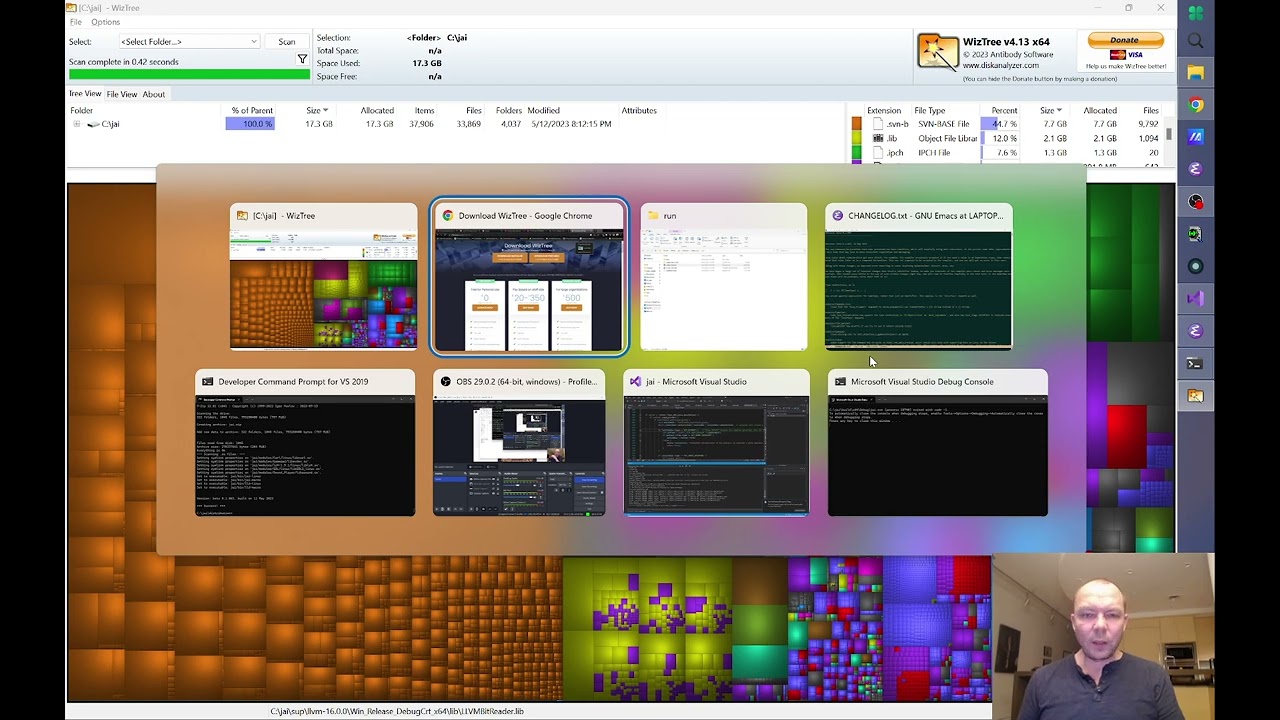The height and width of the screenshot is (720, 1280).
Task: Open the About tab
Action: coord(153,94)
